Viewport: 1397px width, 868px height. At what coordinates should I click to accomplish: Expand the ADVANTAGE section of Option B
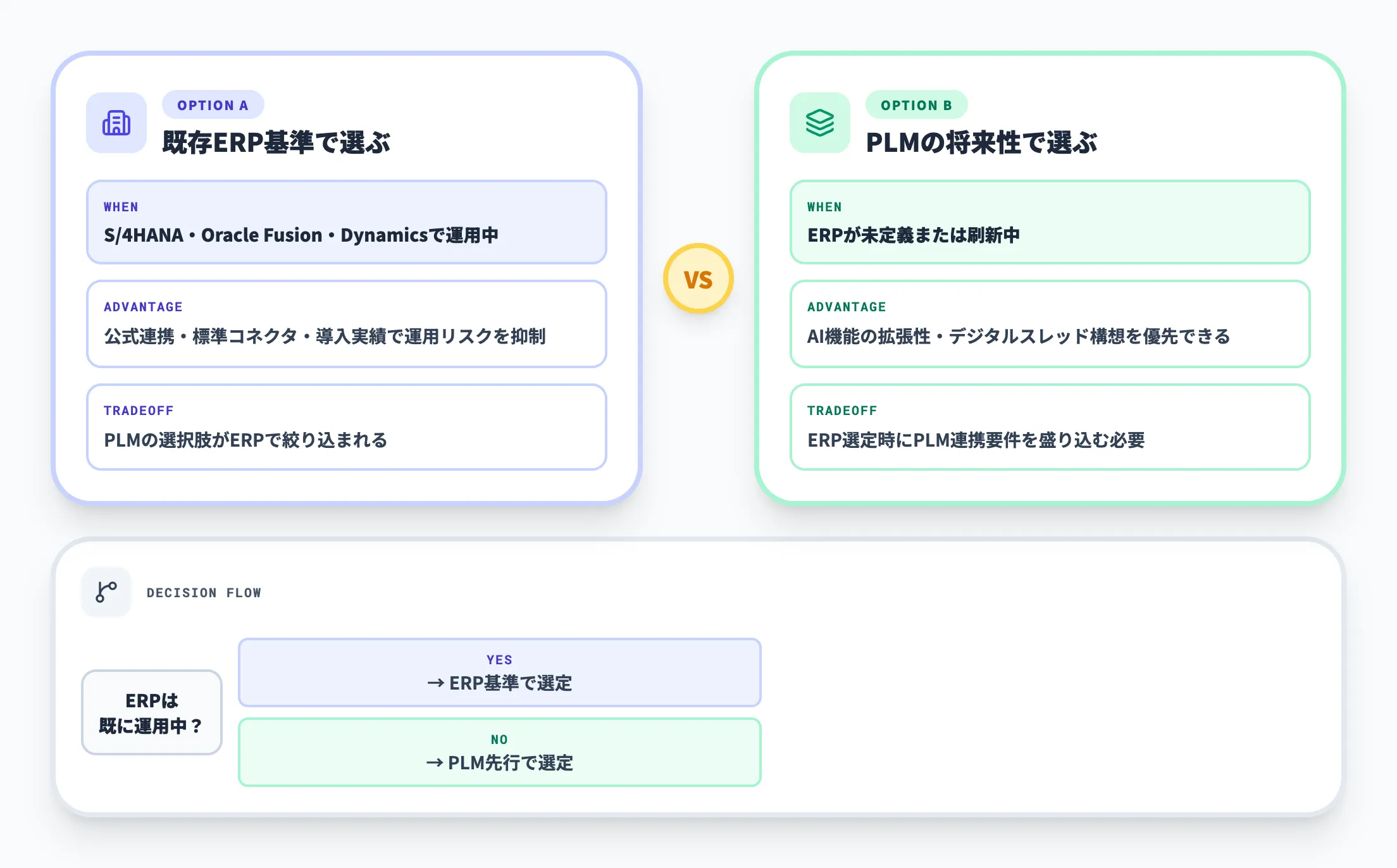(x=1050, y=325)
